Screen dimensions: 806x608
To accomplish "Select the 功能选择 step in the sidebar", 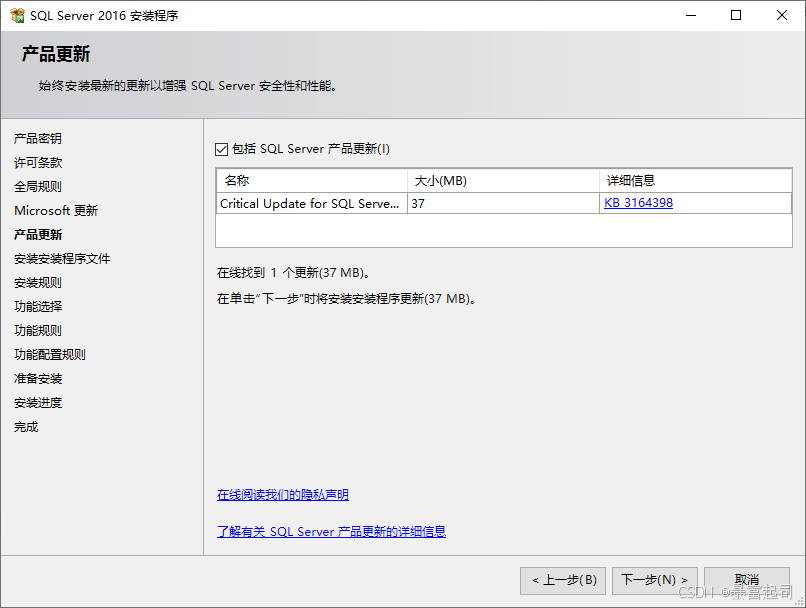I will (x=38, y=306).
